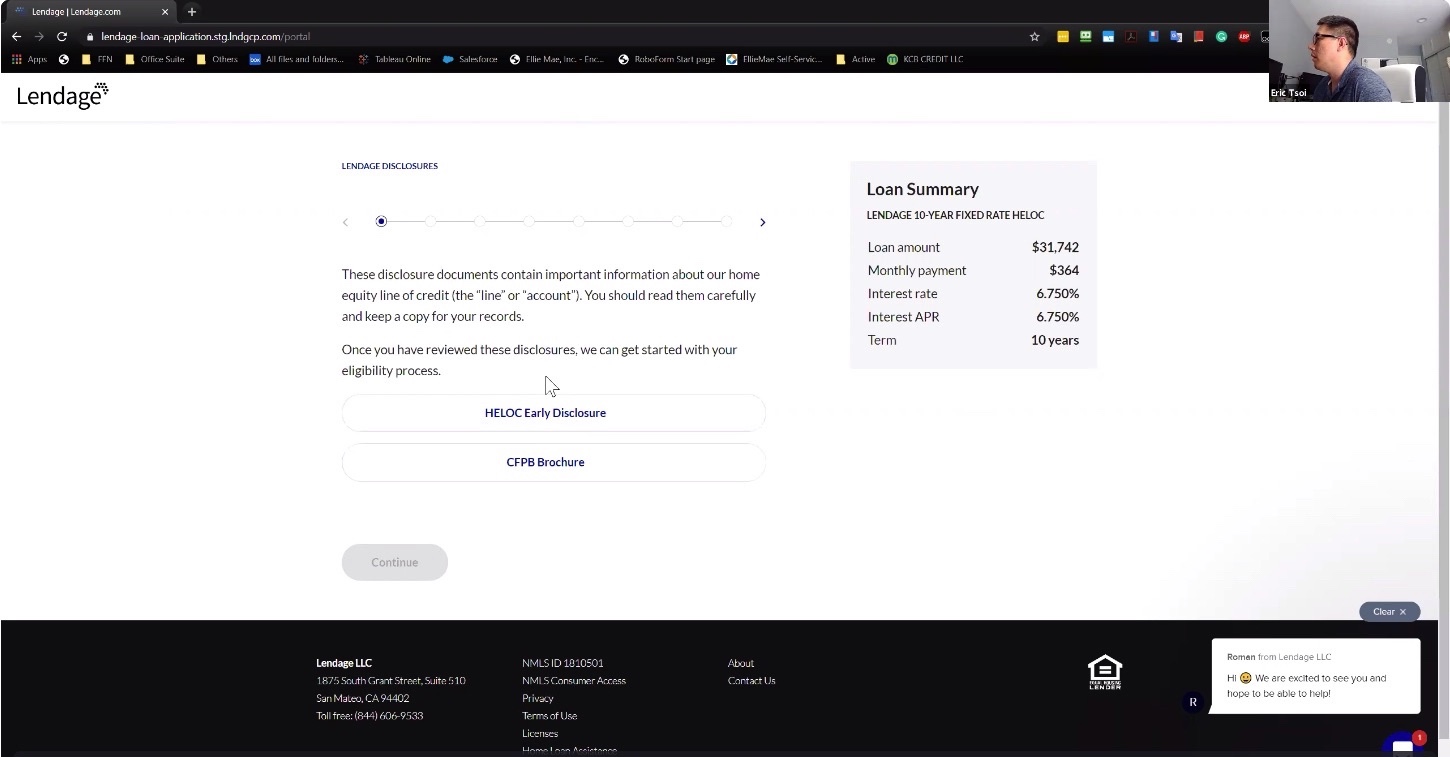This screenshot has width=1450, height=757.
Task: Open the All files and folders bookmark
Action: (296, 59)
